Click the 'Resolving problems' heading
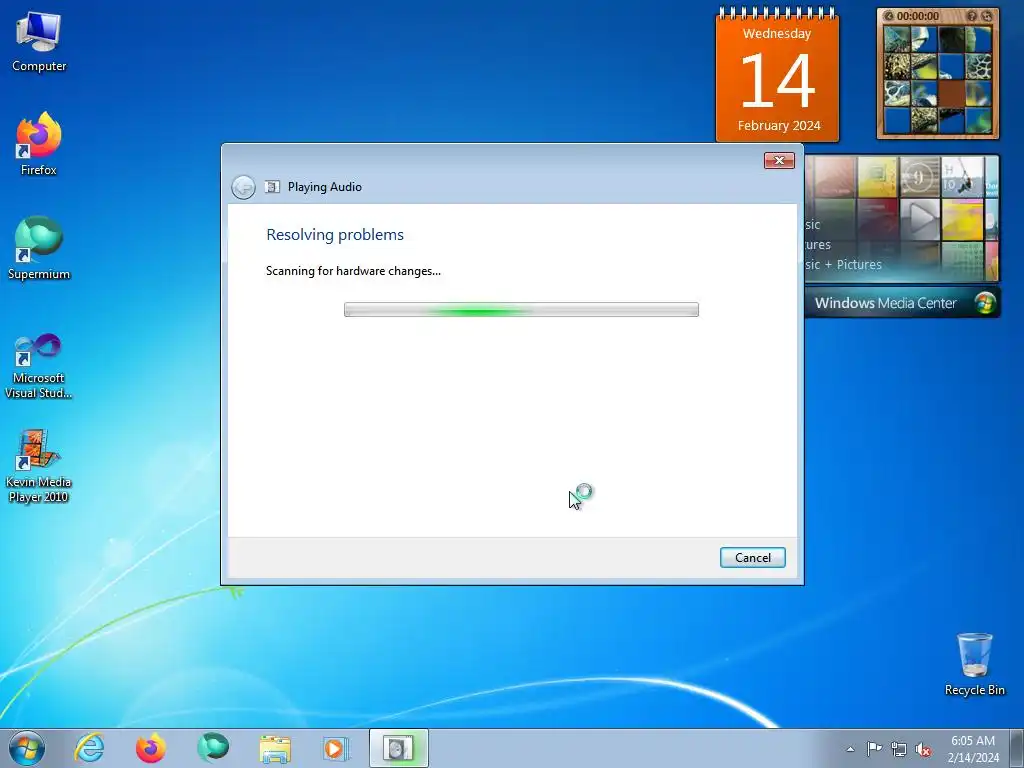The width and height of the screenshot is (1024, 768). point(335,234)
